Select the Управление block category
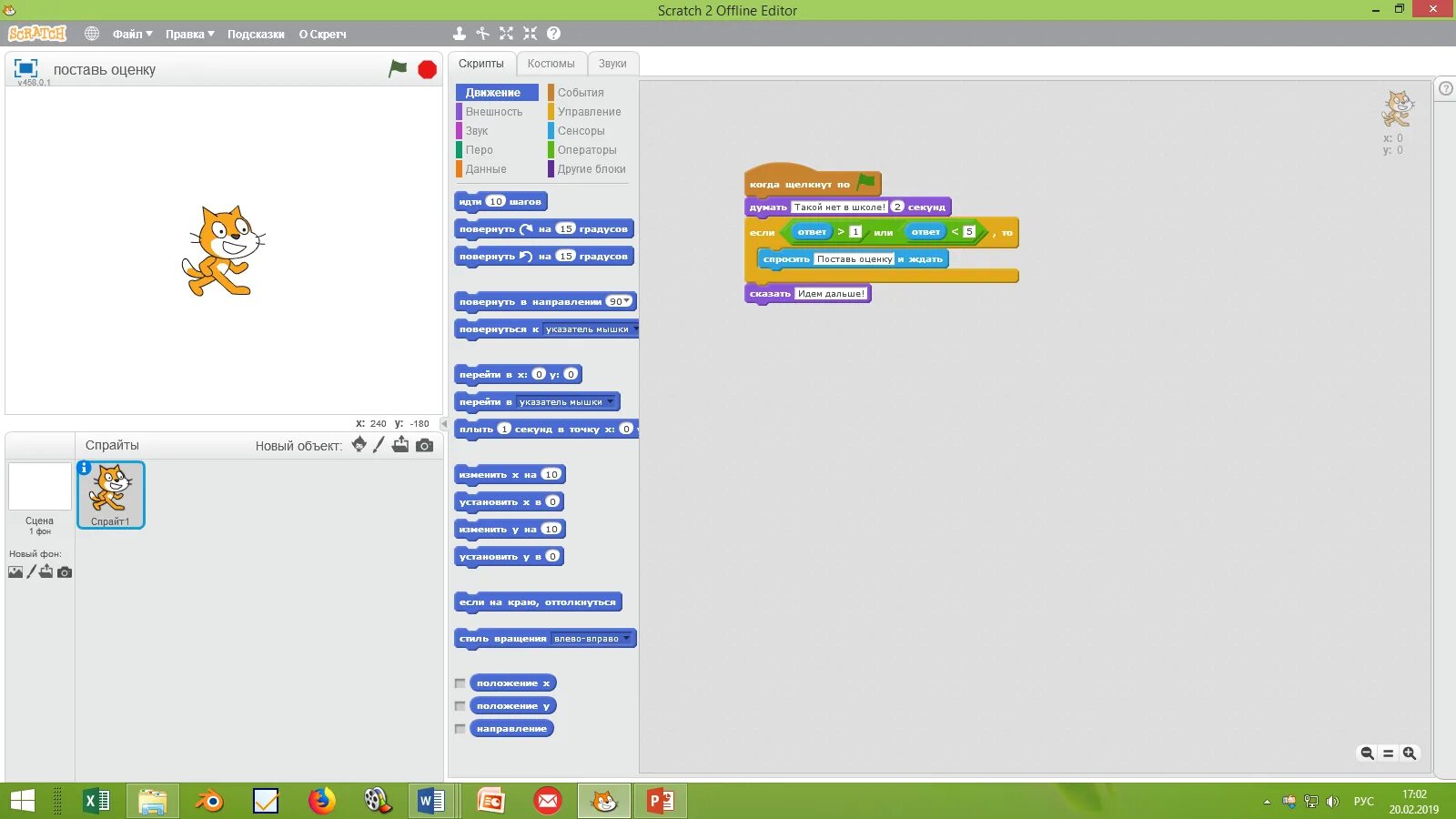The height and width of the screenshot is (819, 1456). [x=589, y=112]
